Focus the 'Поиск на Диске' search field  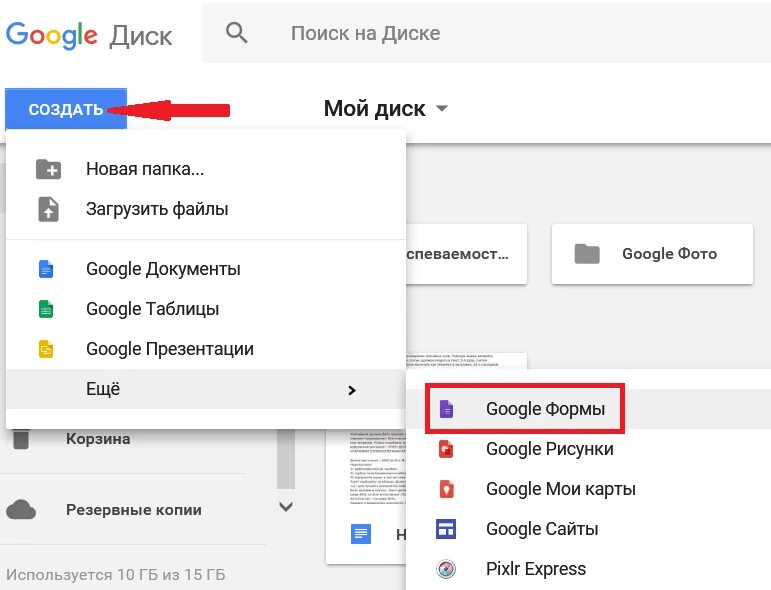point(487,33)
